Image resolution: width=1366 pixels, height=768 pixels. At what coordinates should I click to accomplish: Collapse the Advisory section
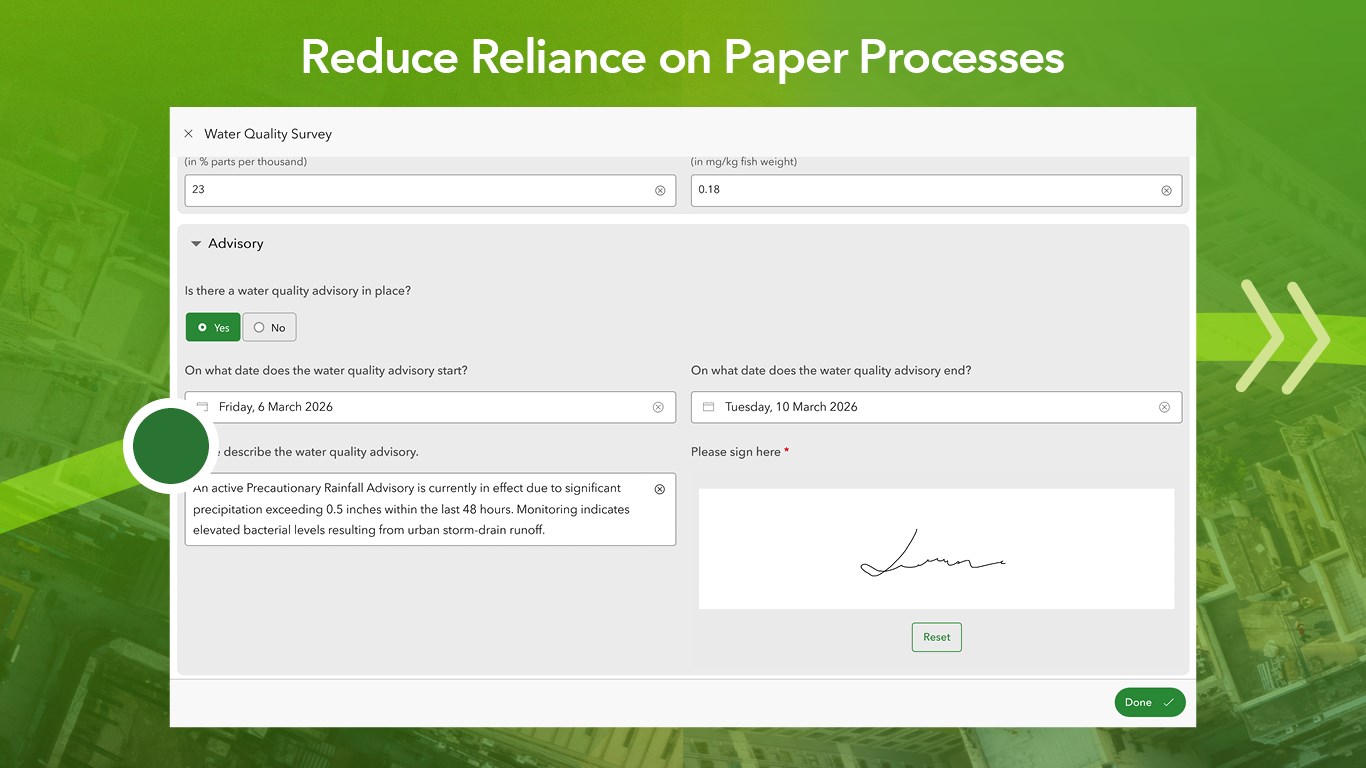[196, 244]
